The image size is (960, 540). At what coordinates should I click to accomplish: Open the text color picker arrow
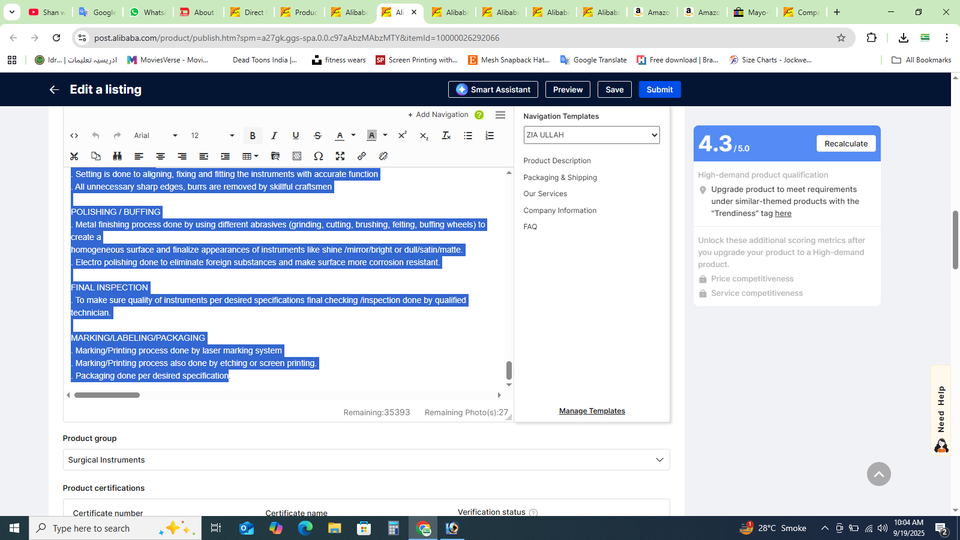pyautogui.click(x=352, y=136)
